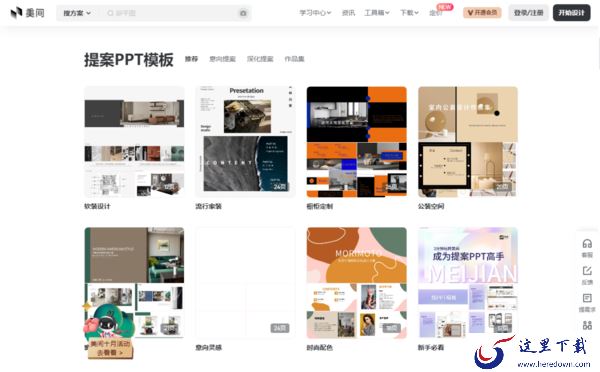Open the 时尚配色 MORIMOTO template thumbnail
Screen dimensions: 600x372
357,282
